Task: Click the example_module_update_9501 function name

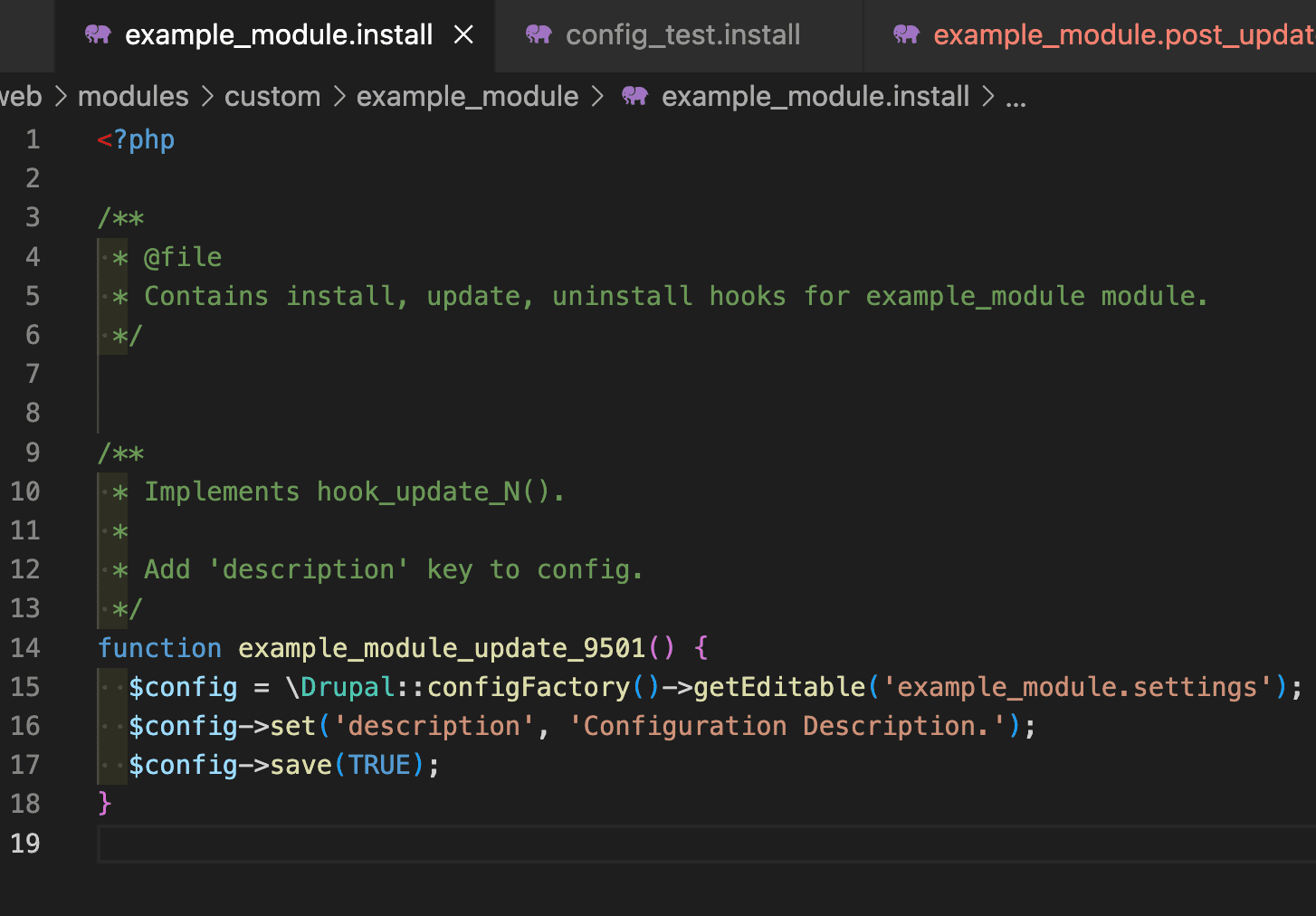Action: tap(442, 647)
